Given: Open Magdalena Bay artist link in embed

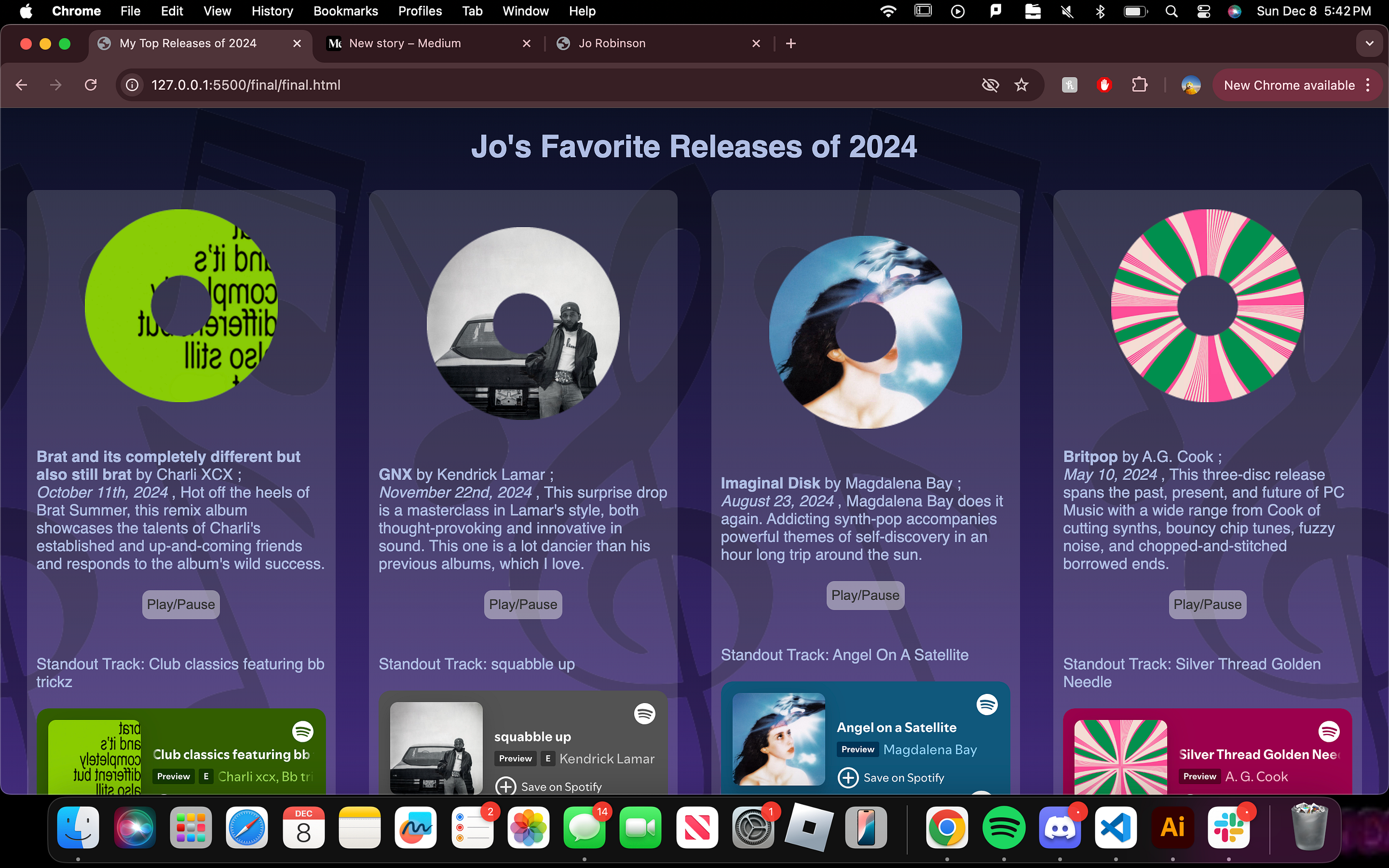Looking at the screenshot, I should (930, 750).
